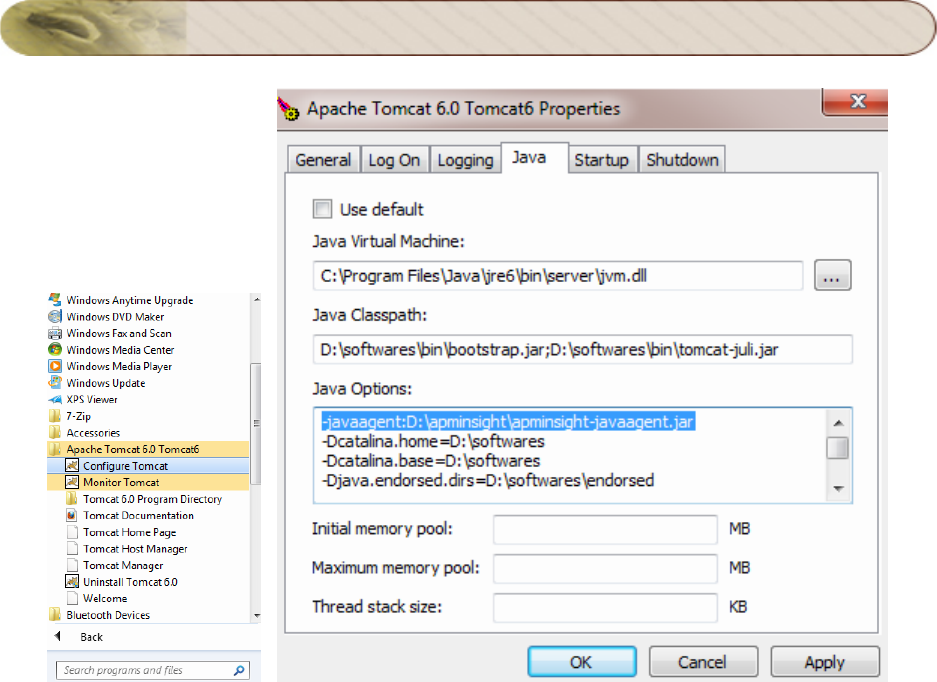937x682 pixels.
Task: Click the OK button
Action: click(x=582, y=662)
